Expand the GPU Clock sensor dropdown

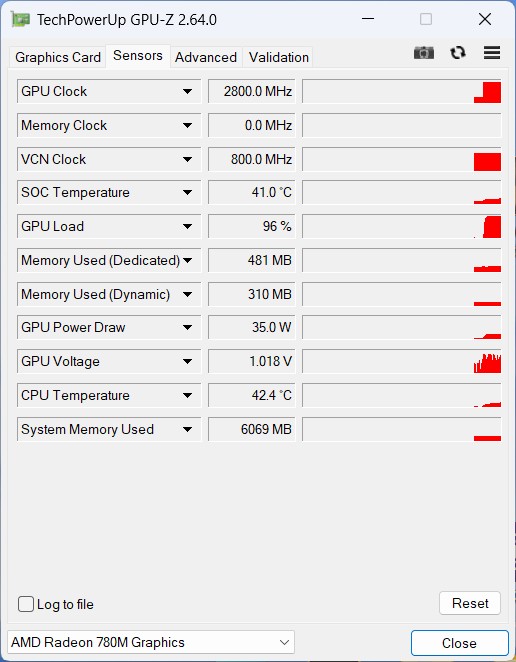coord(187,91)
